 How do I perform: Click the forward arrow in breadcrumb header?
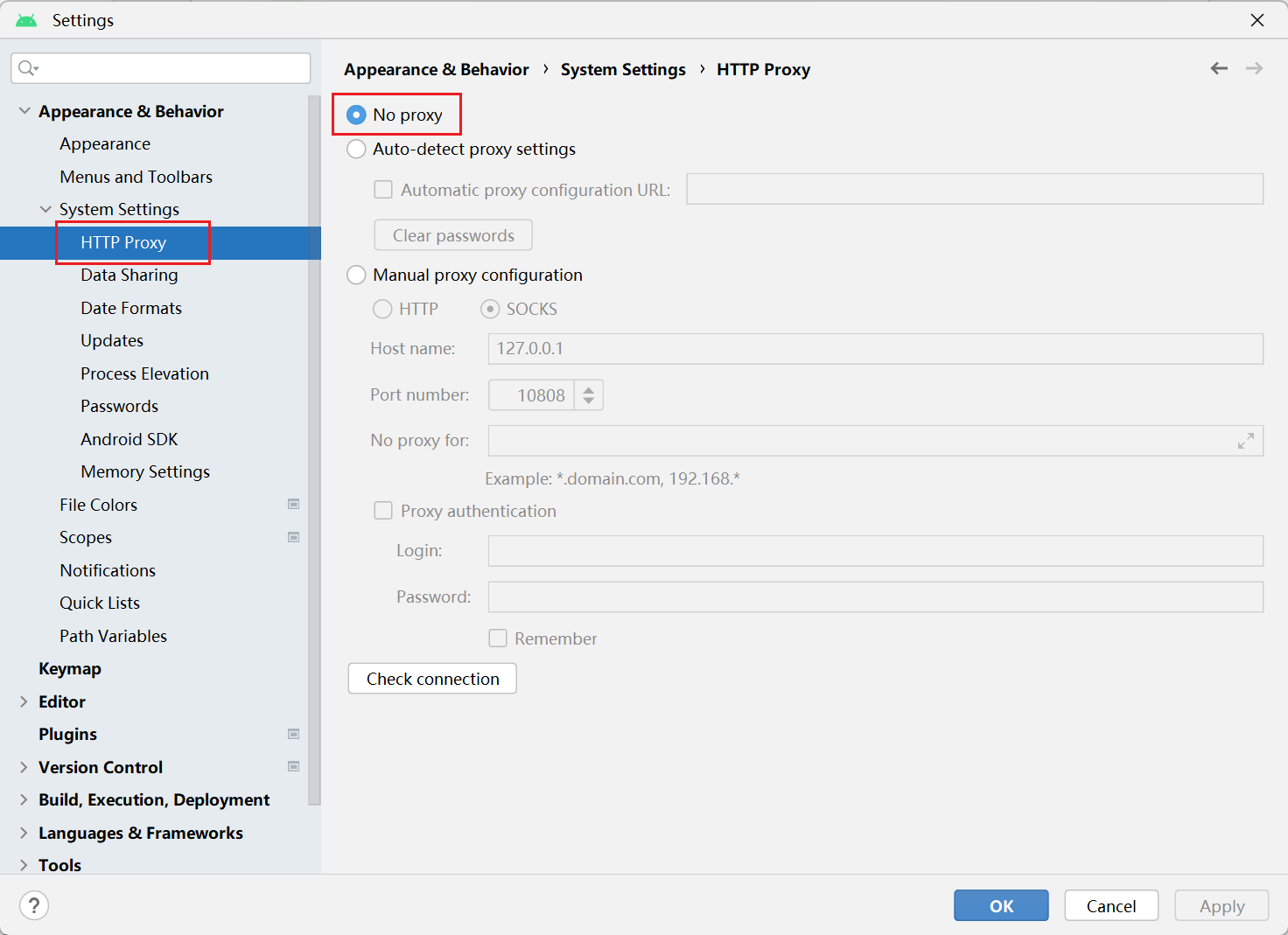click(x=1254, y=68)
